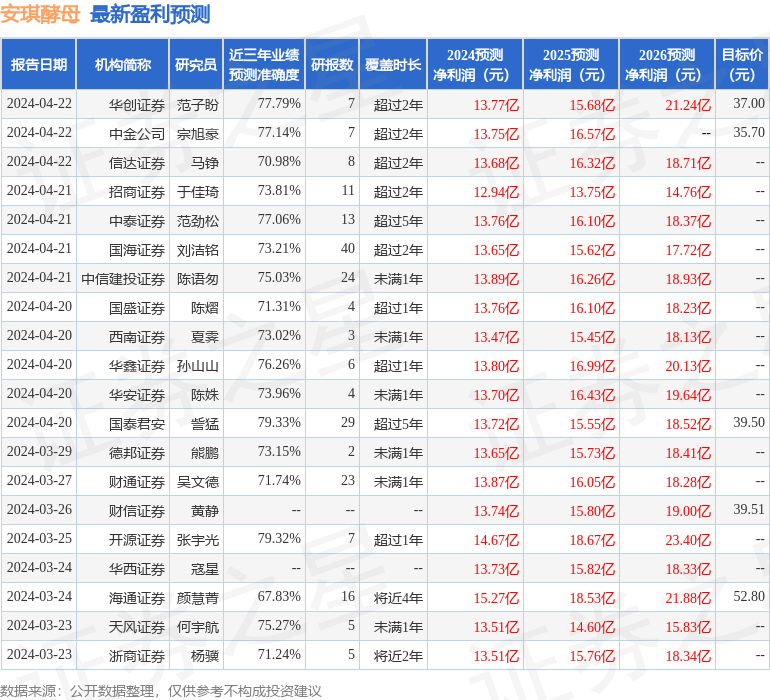Click target price 37.00
The width and height of the screenshot is (770, 700).
pos(749,103)
